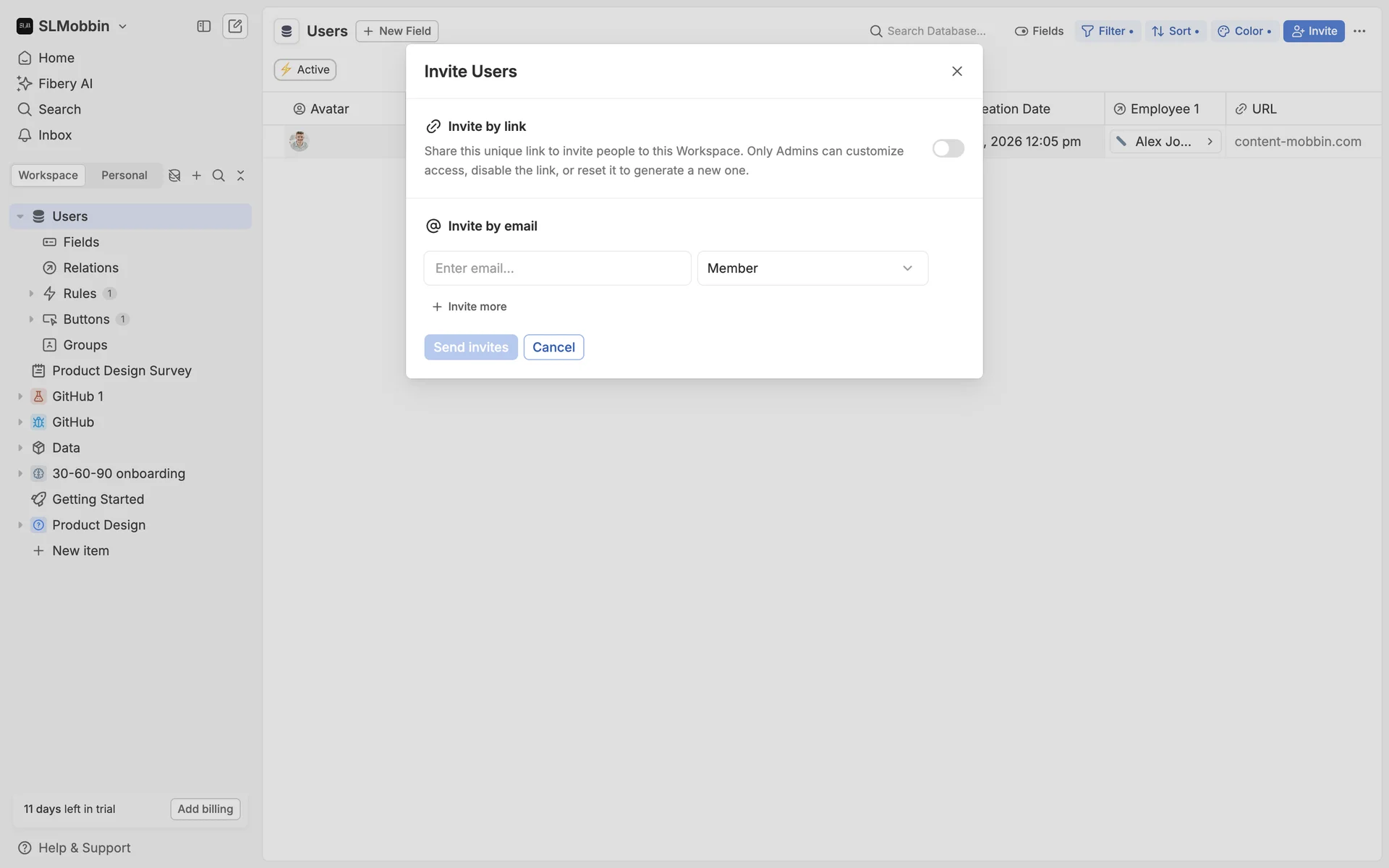Viewport: 1389px width, 868px height.
Task: Switch to the Personal tab
Action: [124, 175]
